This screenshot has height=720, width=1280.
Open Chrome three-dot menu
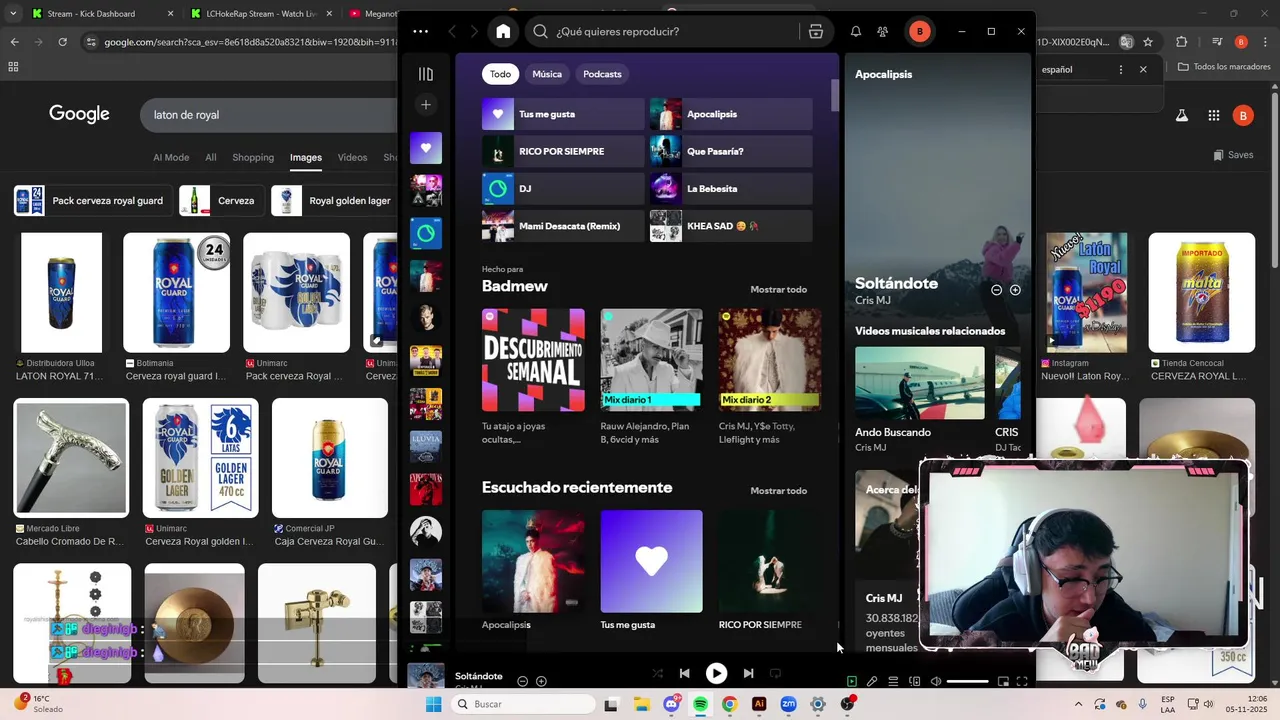(1263, 42)
